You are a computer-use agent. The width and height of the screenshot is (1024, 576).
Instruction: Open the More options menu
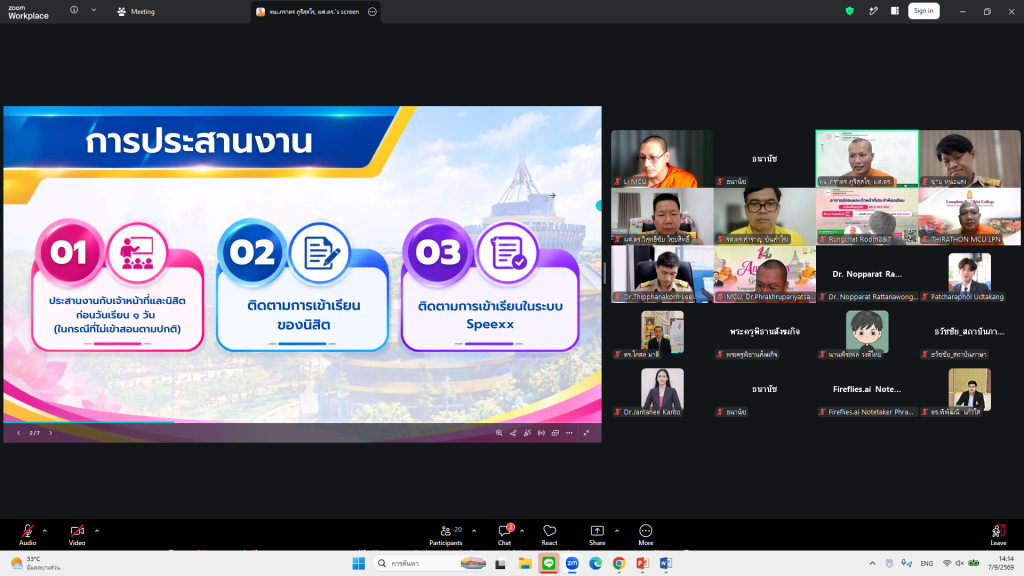(x=646, y=534)
